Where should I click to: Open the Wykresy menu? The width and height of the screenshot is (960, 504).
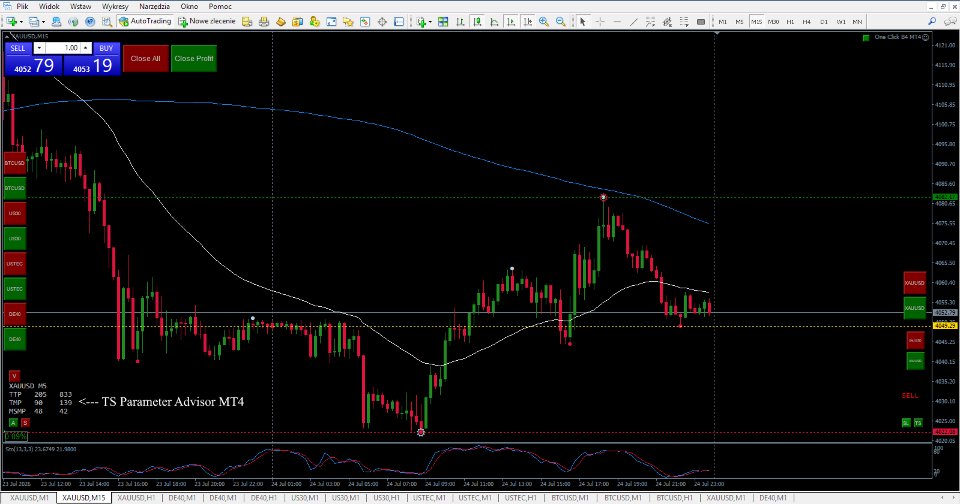115,6
